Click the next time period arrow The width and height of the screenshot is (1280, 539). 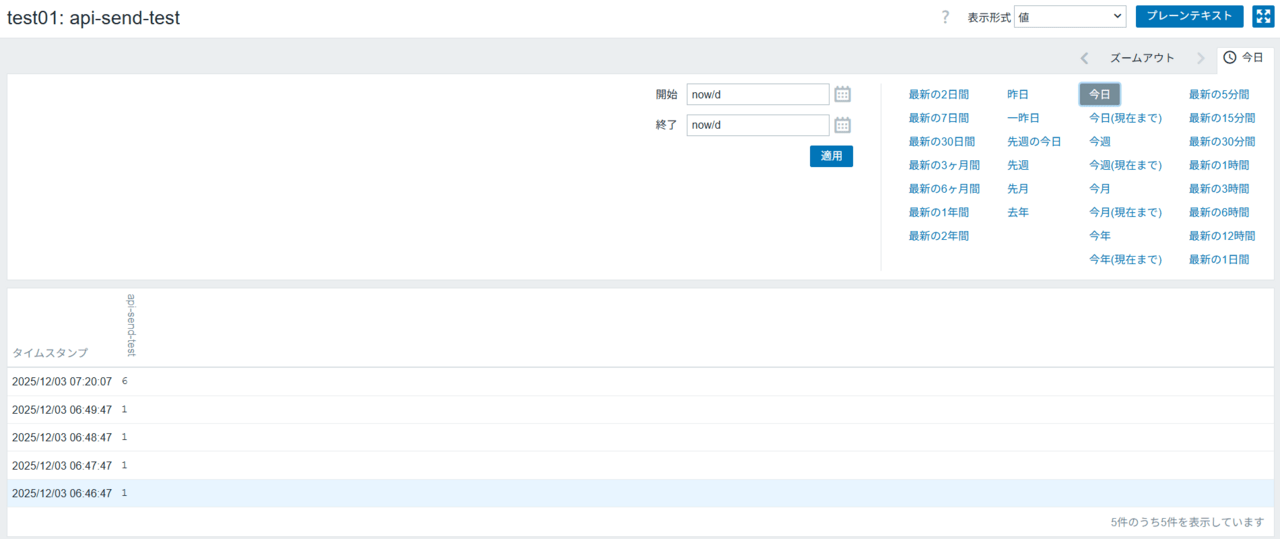(1200, 58)
